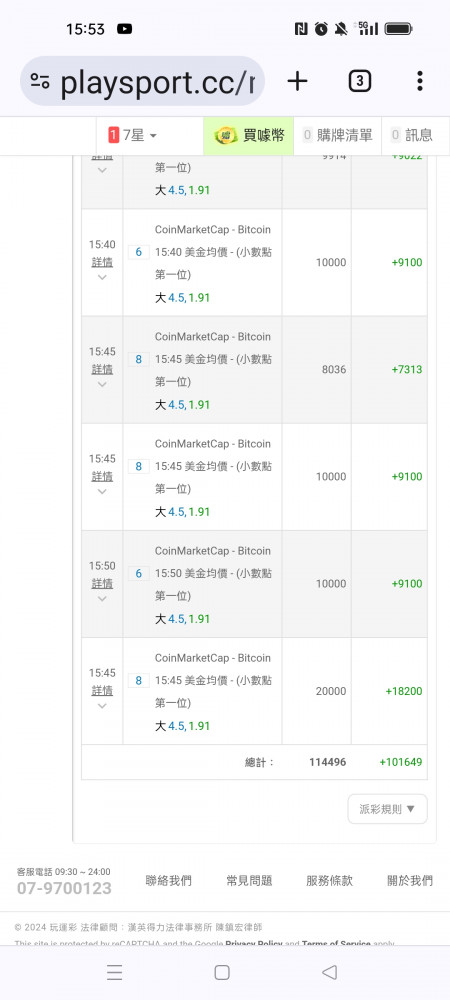
Task: Tap Android home square button
Action: (x=222, y=972)
